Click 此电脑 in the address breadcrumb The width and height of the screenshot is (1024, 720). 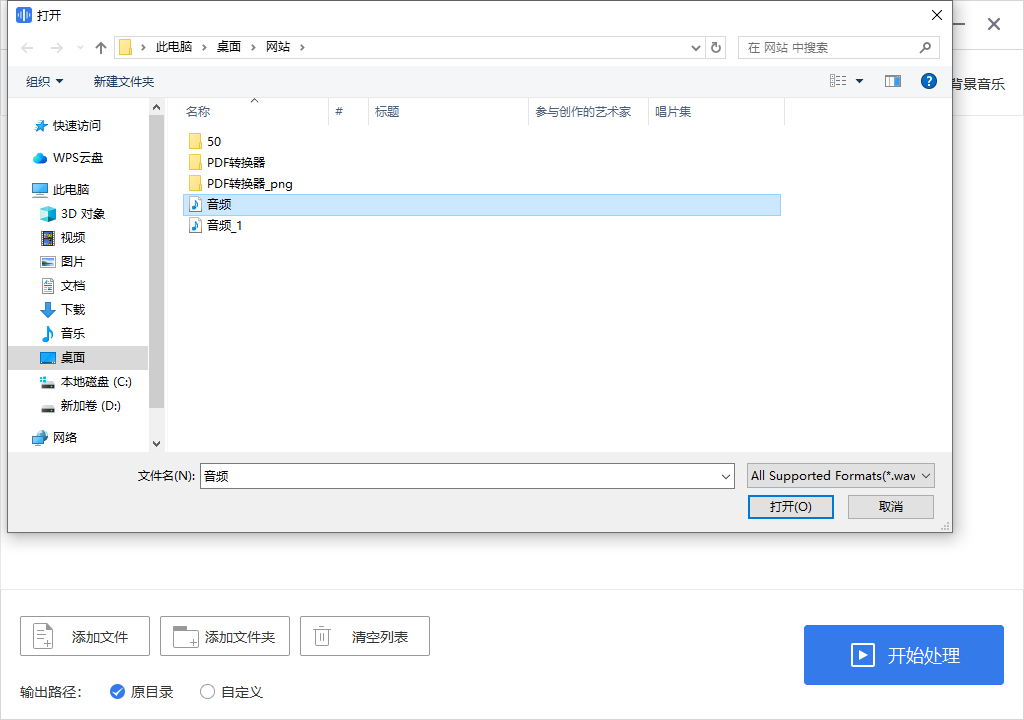click(x=174, y=47)
